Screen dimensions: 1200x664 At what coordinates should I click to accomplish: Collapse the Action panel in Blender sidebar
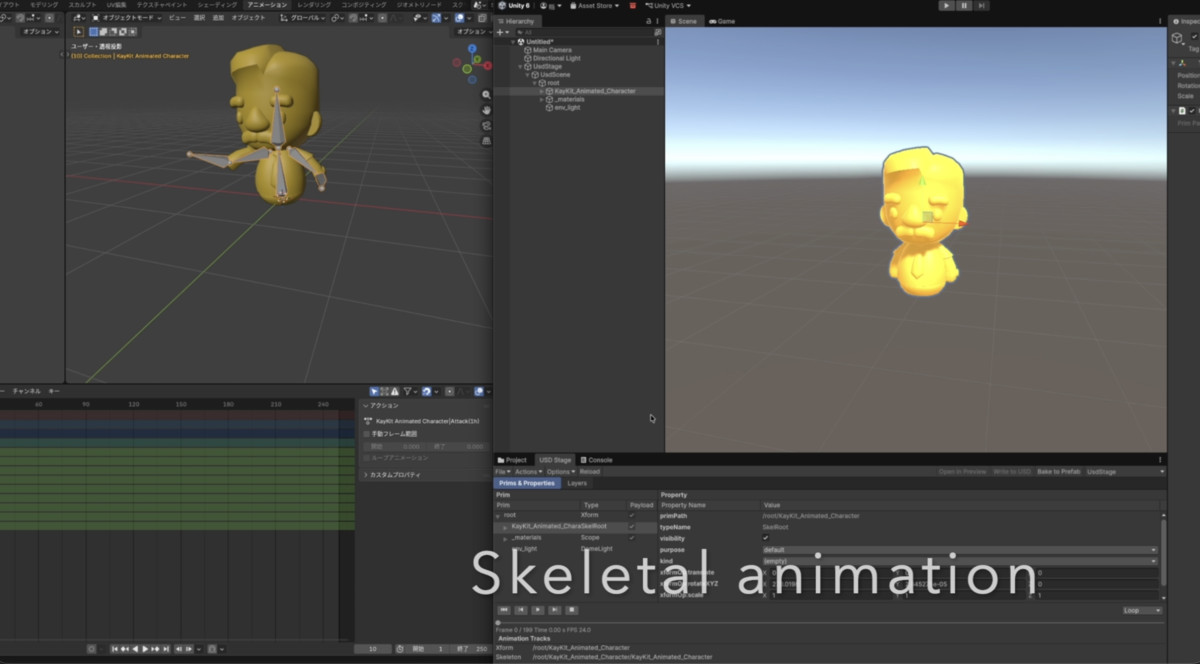pos(366,406)
